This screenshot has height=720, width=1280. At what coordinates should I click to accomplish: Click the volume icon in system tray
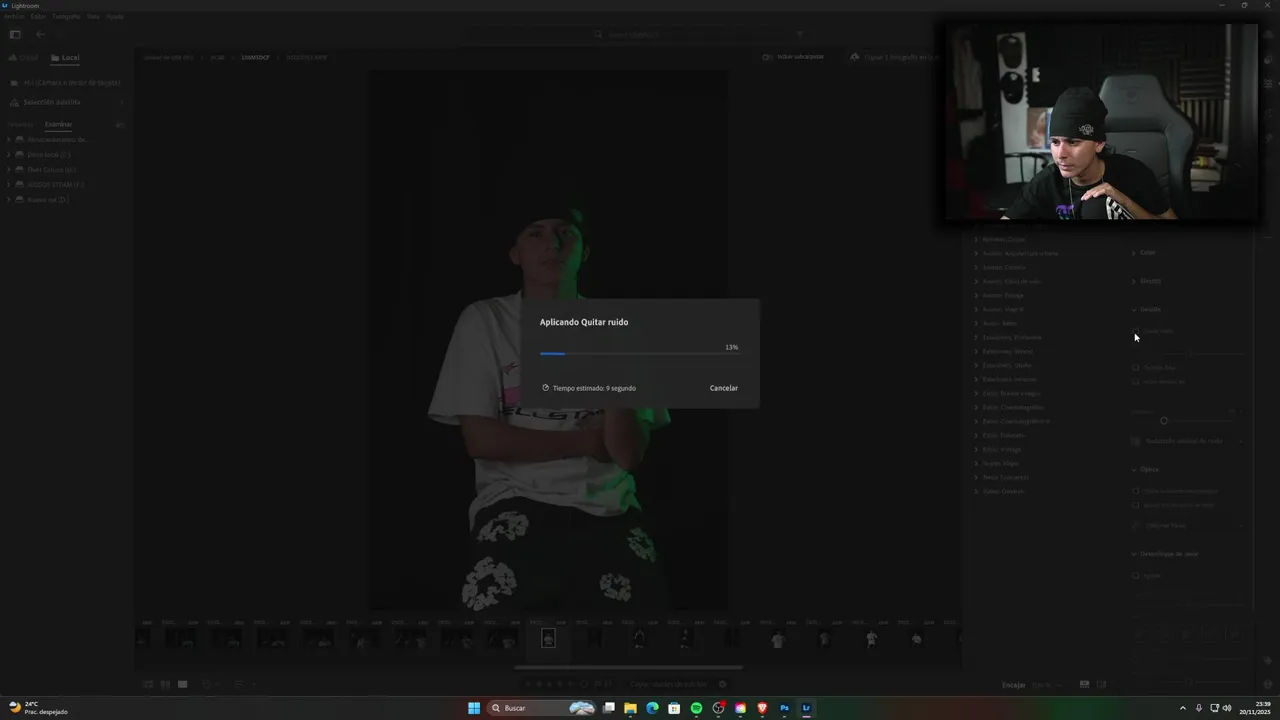(x=1227, y=708)
